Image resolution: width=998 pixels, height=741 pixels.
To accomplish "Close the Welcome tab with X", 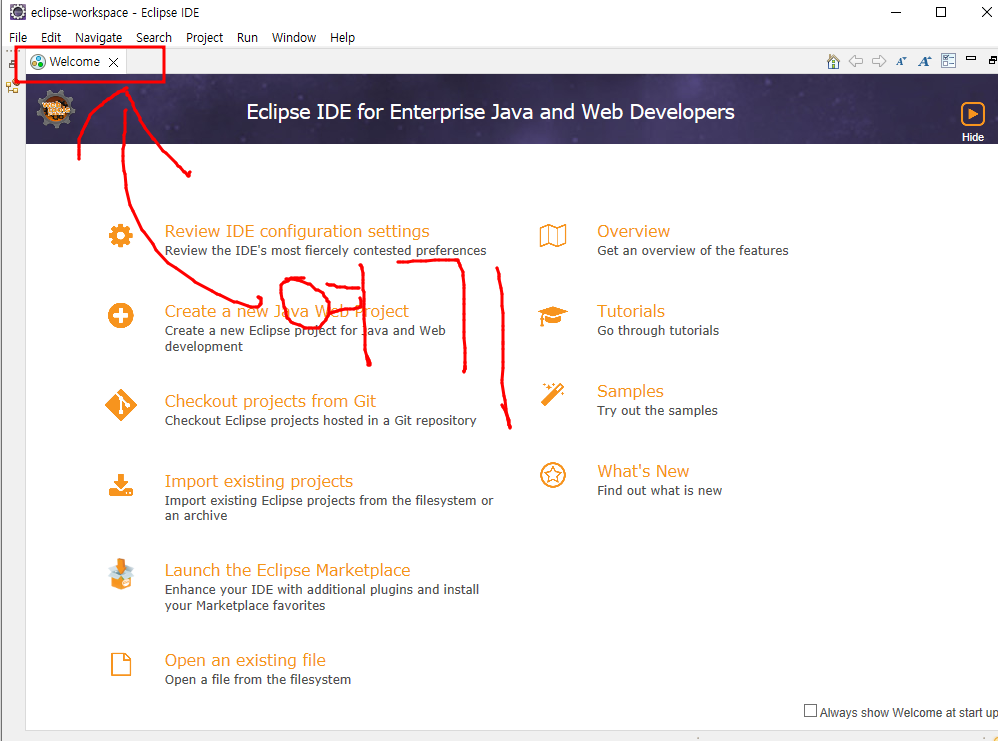I will pos(113,62).
